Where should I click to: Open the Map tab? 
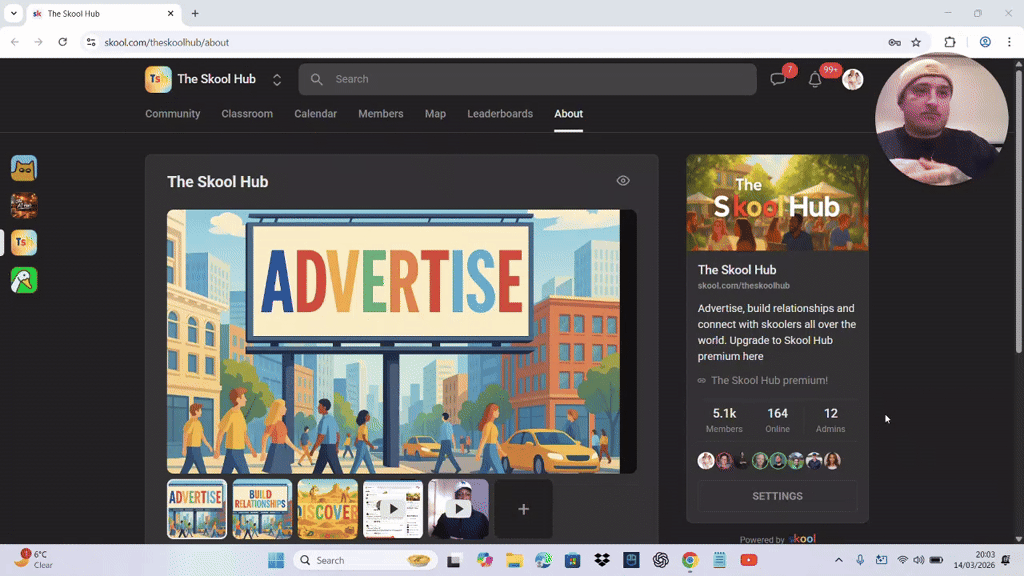(x=435, y=114)
